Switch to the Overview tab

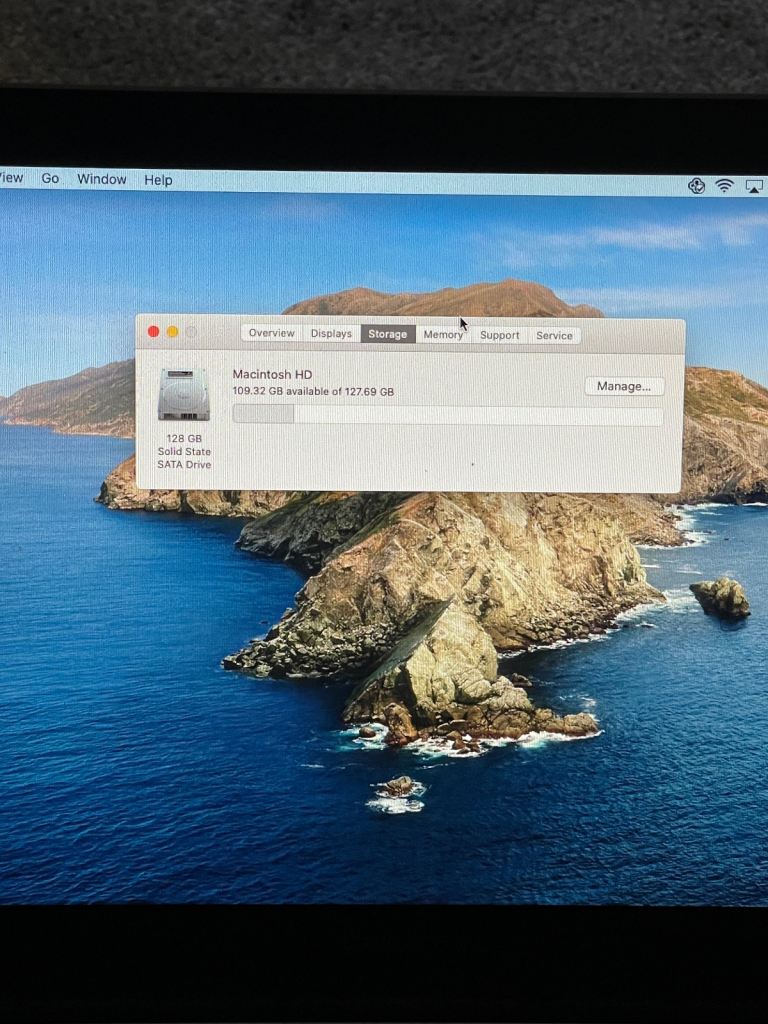click(x=271, y=333)
